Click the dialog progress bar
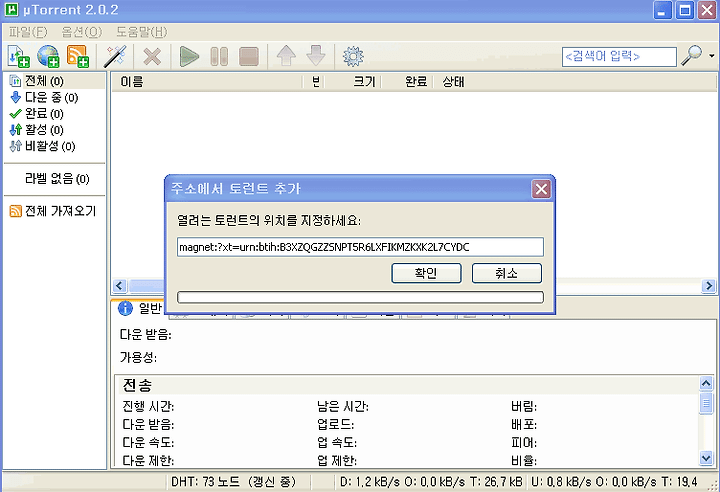Viewport: 720px width, 492px height. (360, 297)
